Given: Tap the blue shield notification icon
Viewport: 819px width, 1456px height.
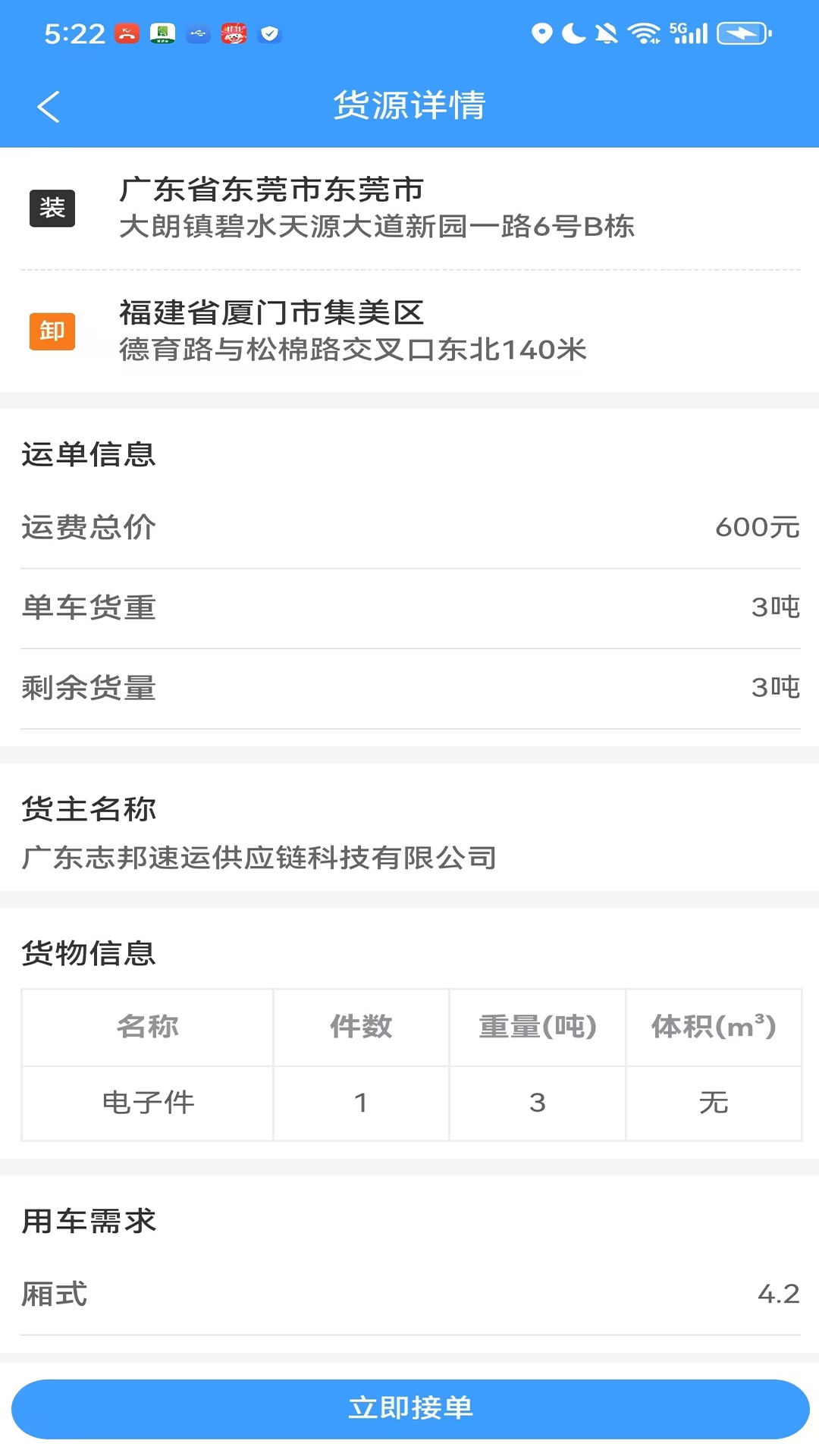Looking at the screenshot, I should [269, 33].
